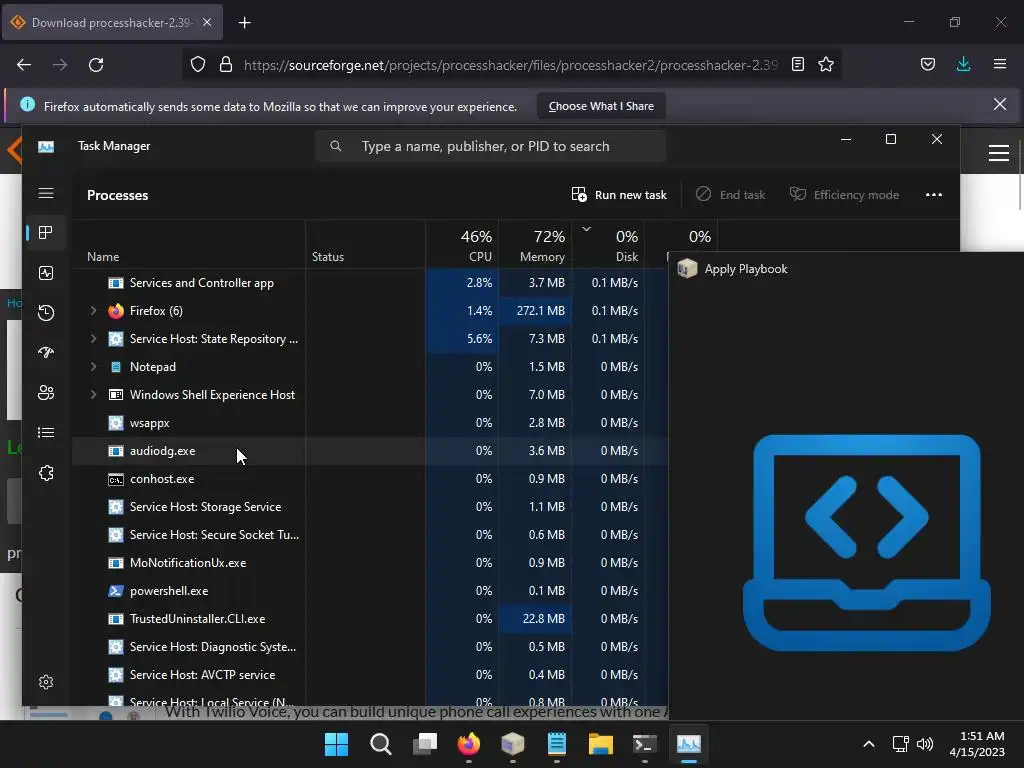1024x768 pixels.
Task: Click Choose What I Share button in Firefox
Action: [x=601, y=106]
